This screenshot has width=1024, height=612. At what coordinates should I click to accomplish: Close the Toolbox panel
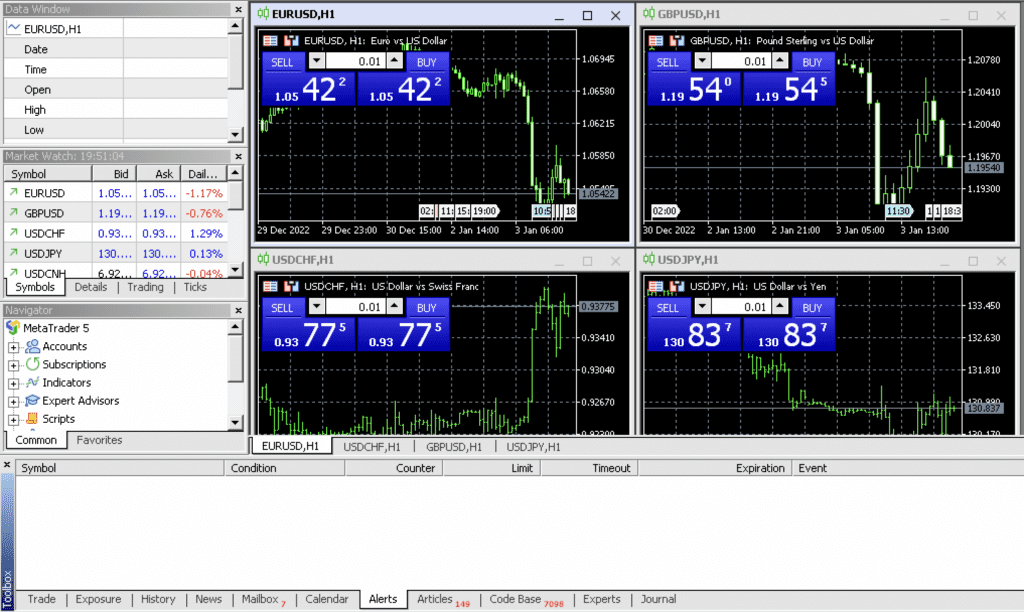(7, 465)
